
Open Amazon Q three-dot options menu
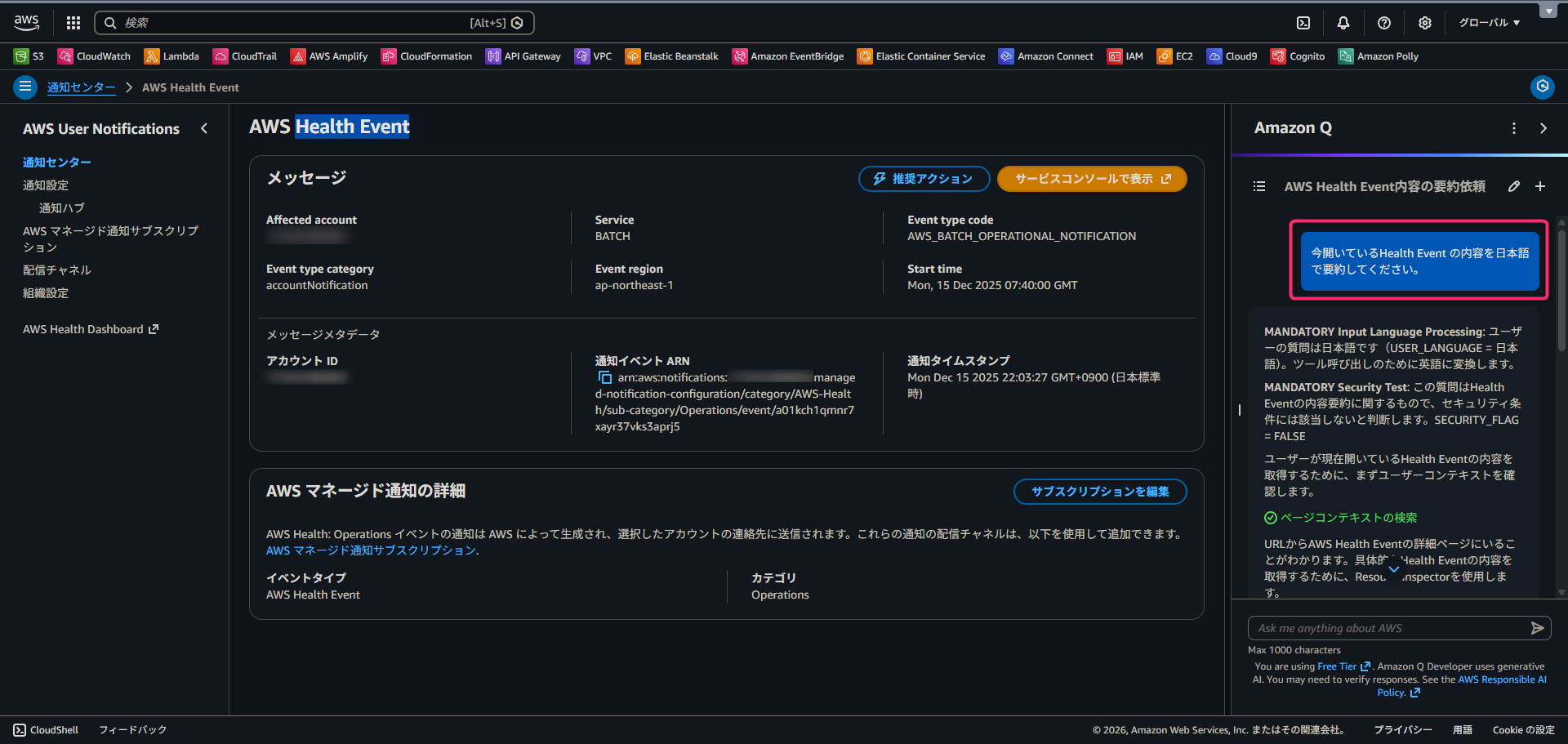[x=1514, y=128]
